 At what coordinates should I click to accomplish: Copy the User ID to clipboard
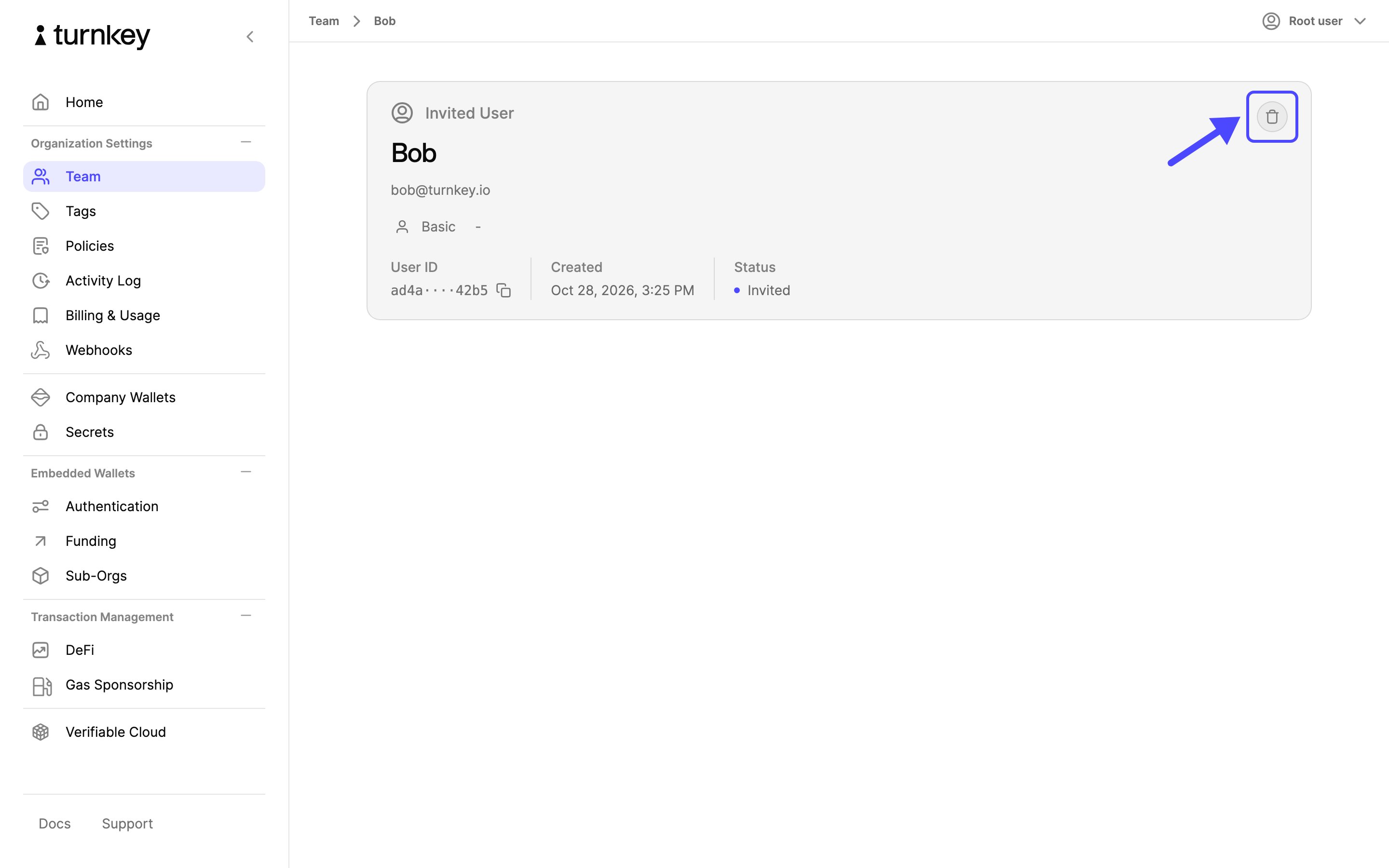click(504, 290)
